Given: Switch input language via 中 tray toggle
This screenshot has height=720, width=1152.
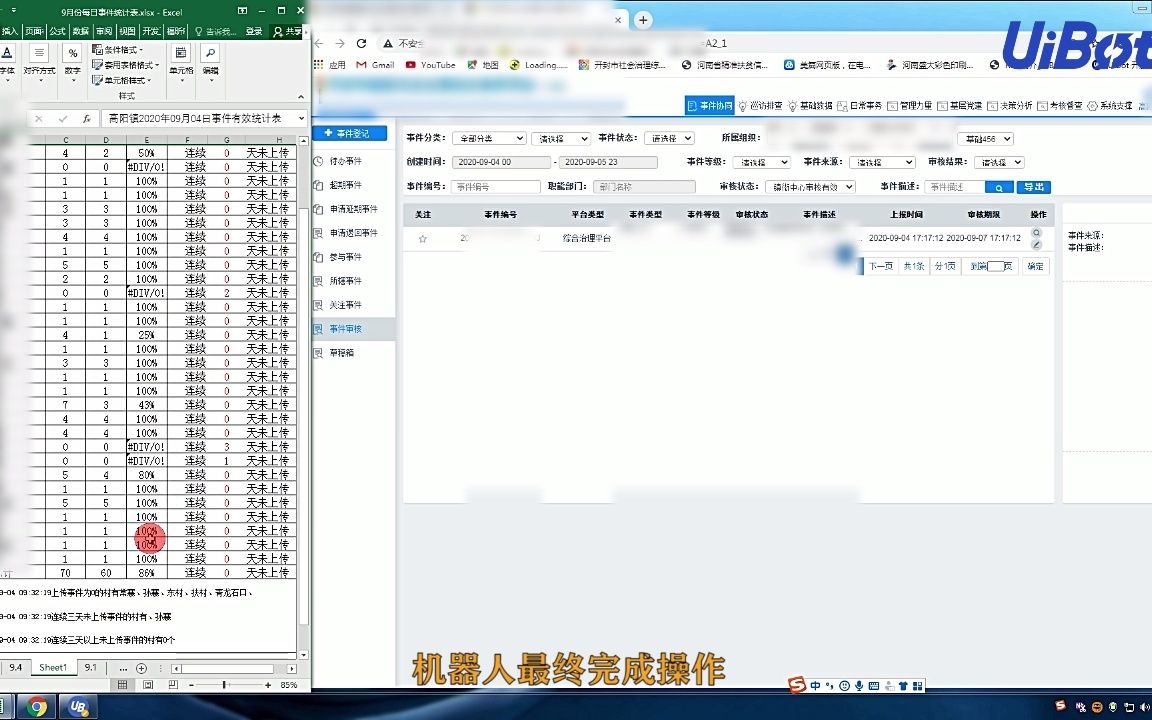Looking at the screenshot, I should tap(816, 686).
